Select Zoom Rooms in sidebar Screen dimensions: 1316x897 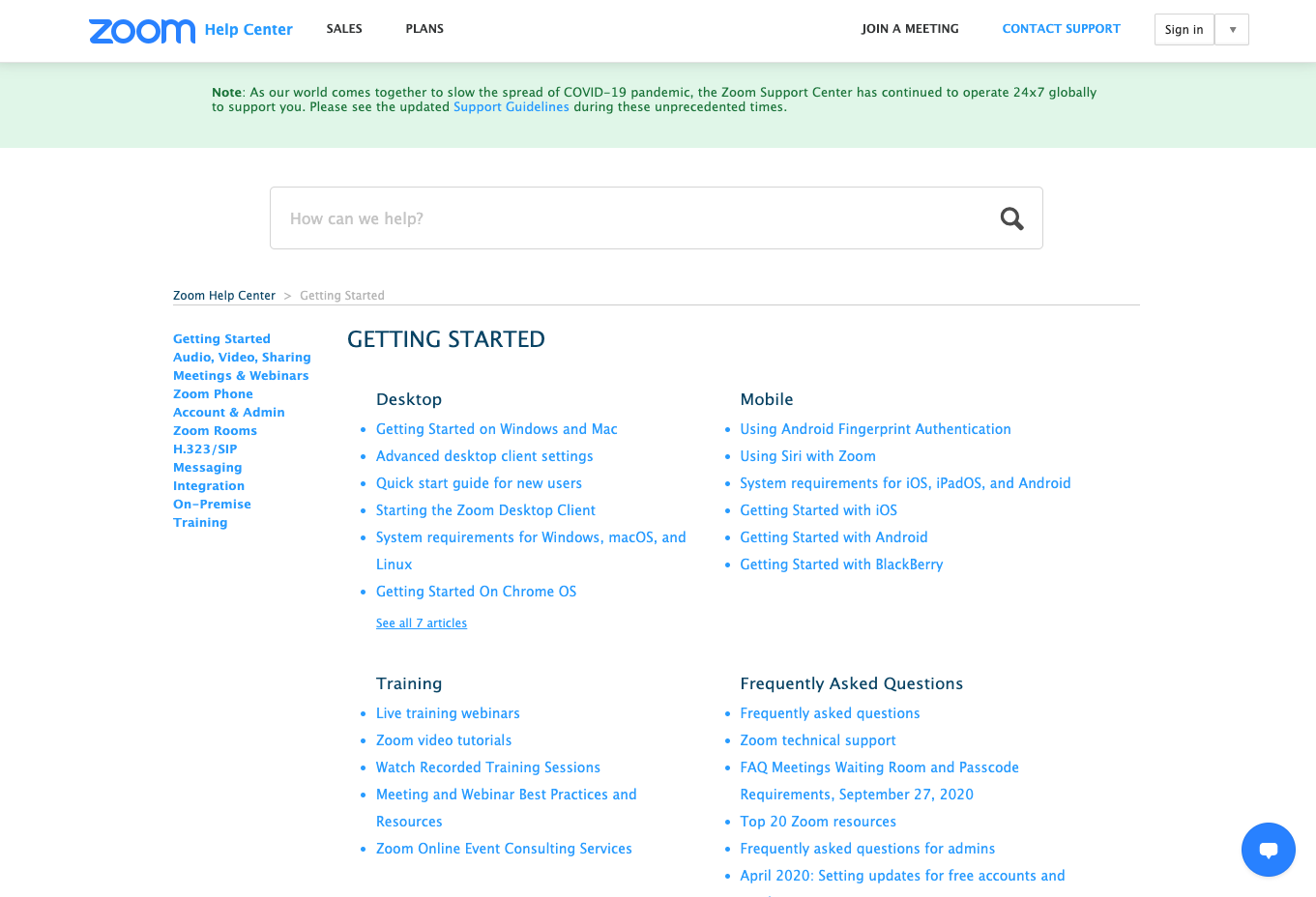click(x=215, y=431)
